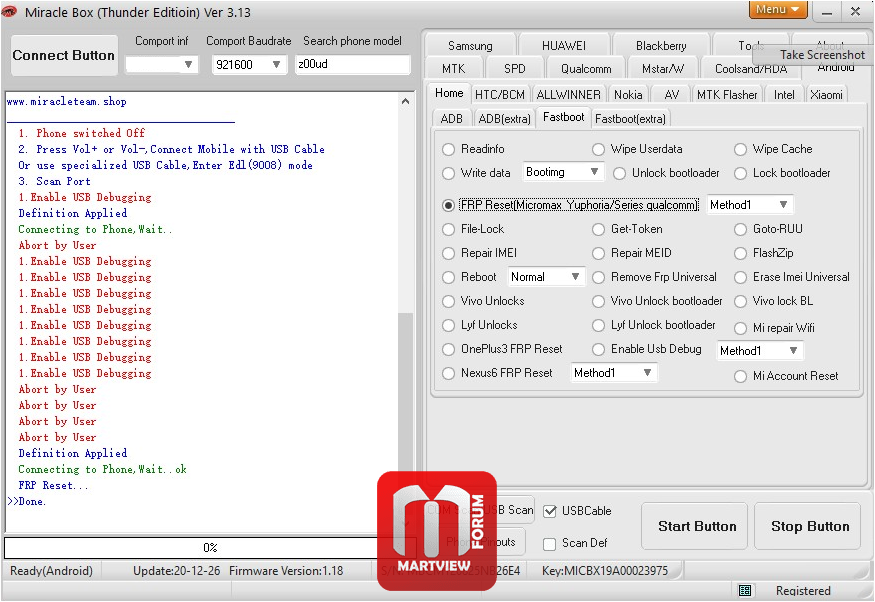This screenshot has width=875, height=602.
Task: Click the Search phone model field
Action: [352, 64]
